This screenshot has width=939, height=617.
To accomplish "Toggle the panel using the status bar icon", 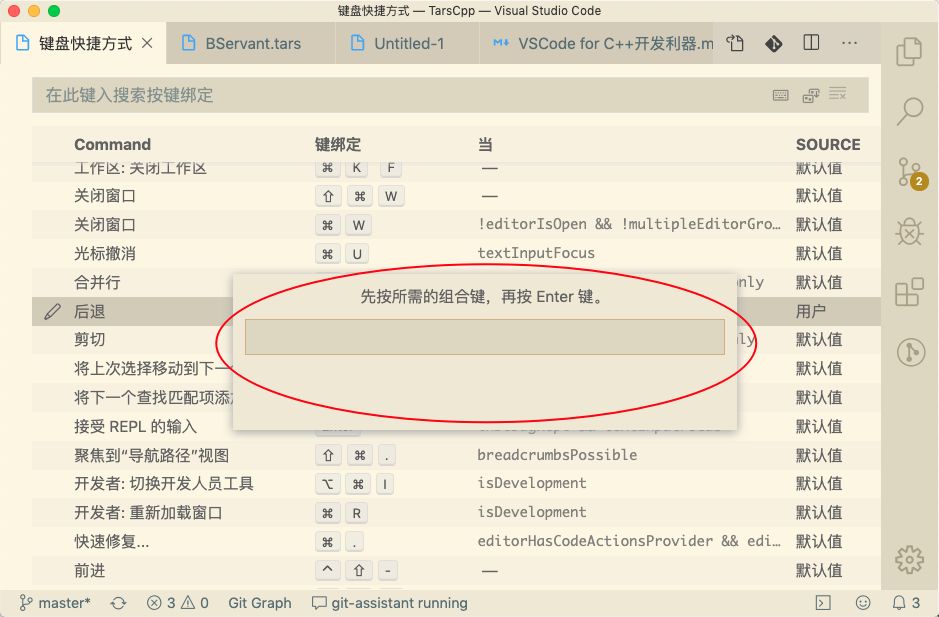I will (x=823, y=603).
